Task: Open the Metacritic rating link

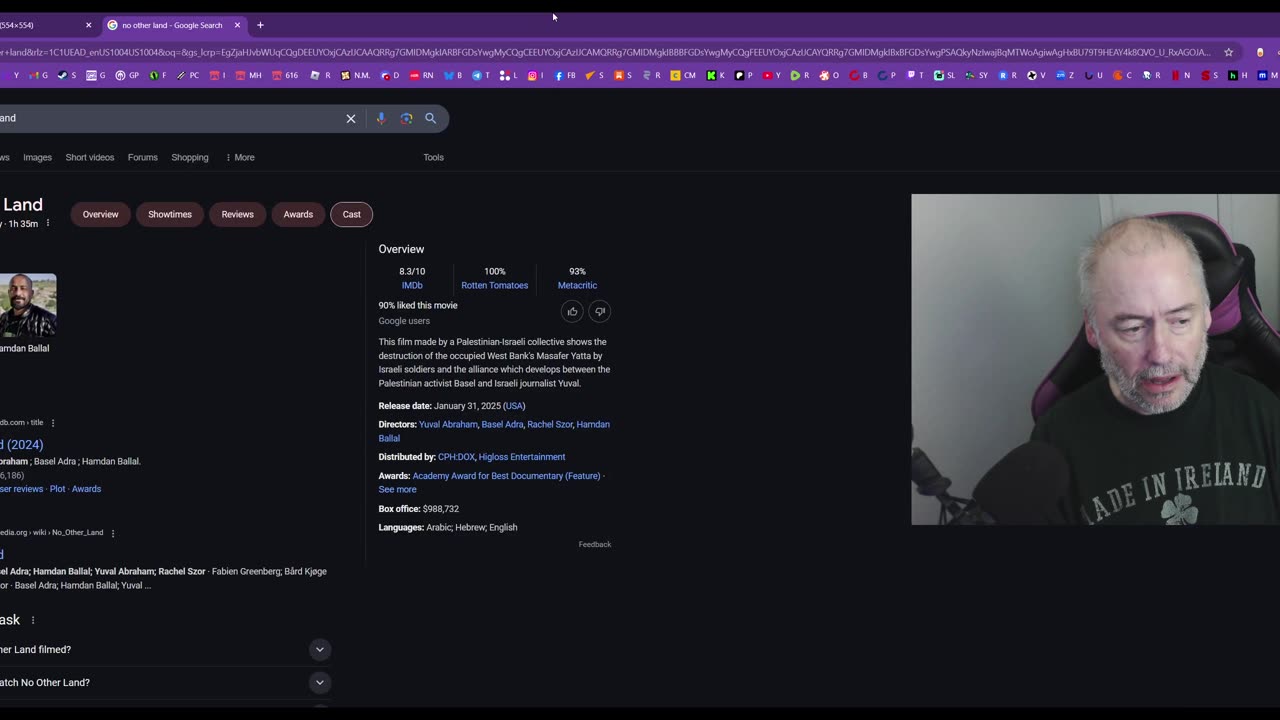Action: tap(577, 285)
